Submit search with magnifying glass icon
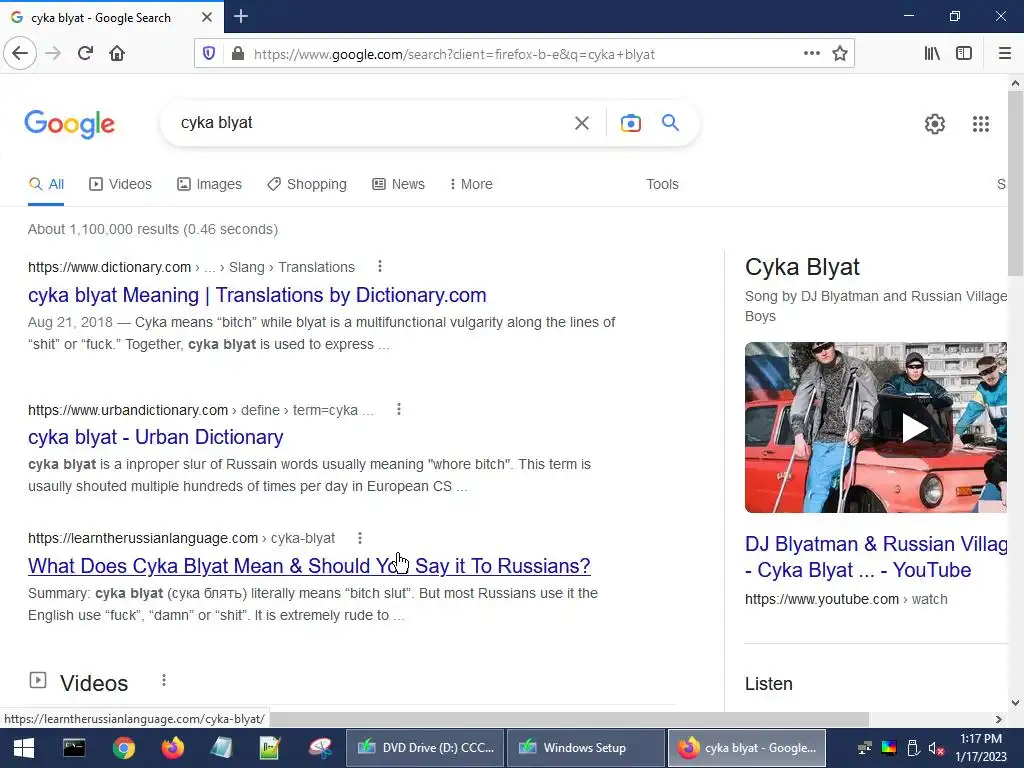This screenshot has width=1024, height=768. [x=670, y=123]
